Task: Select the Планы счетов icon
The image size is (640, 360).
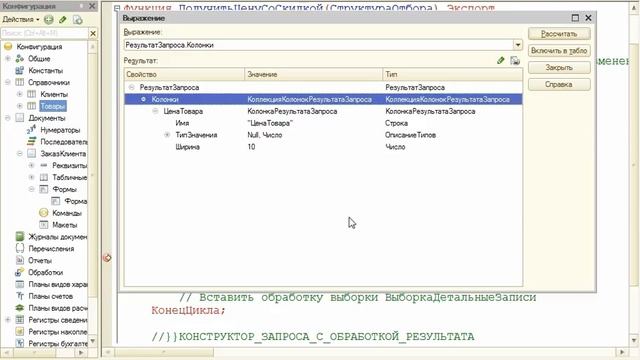Action: tap(20, 296)
